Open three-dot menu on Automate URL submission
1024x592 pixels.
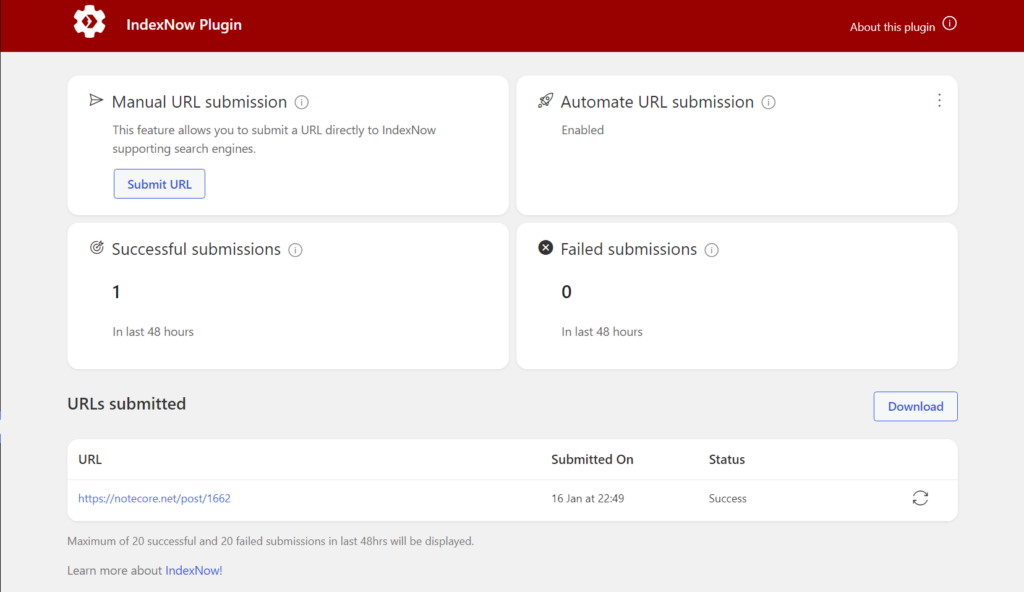pos(939,101)
